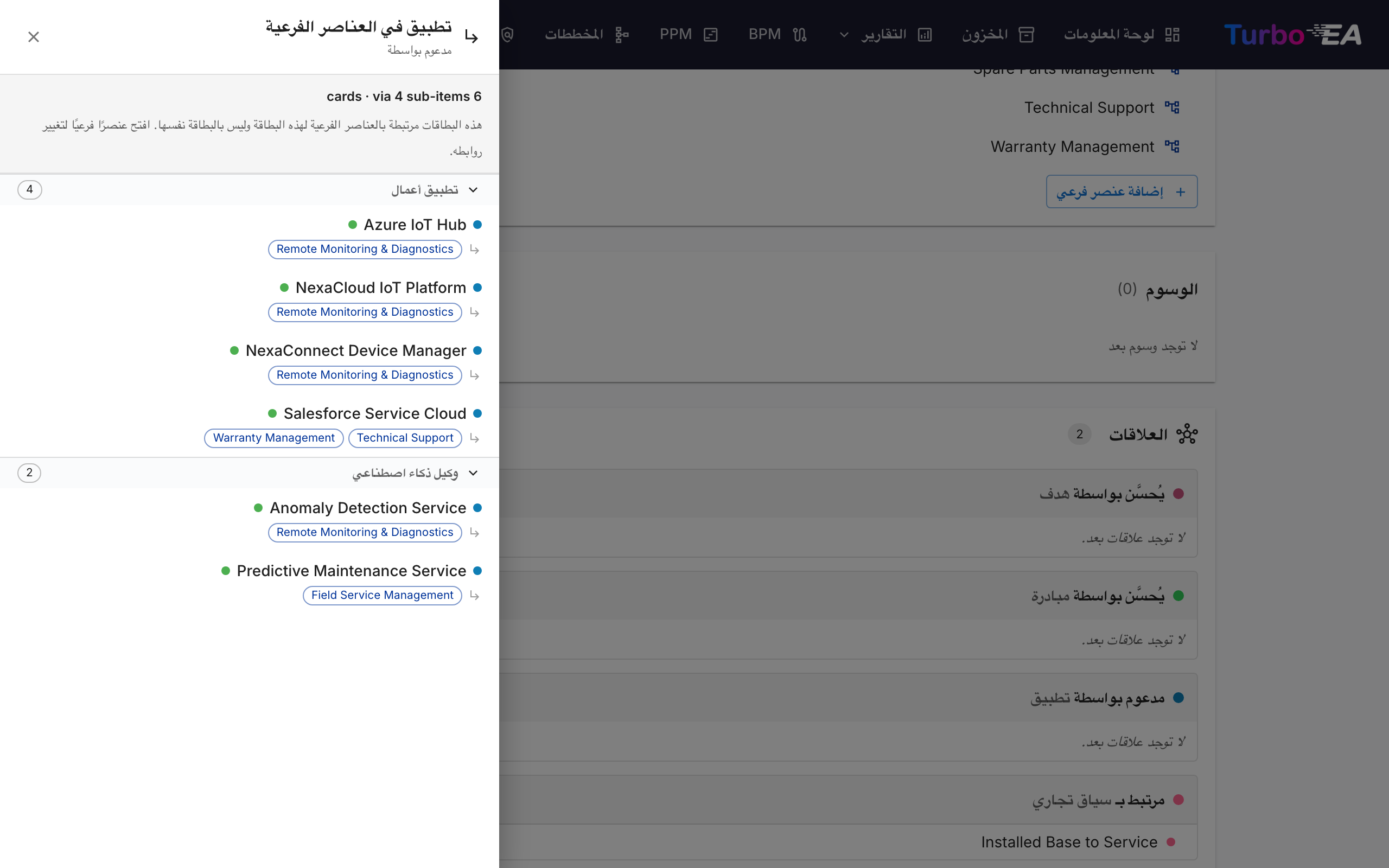Click the inventory archive box icon

click(1026, 34)
